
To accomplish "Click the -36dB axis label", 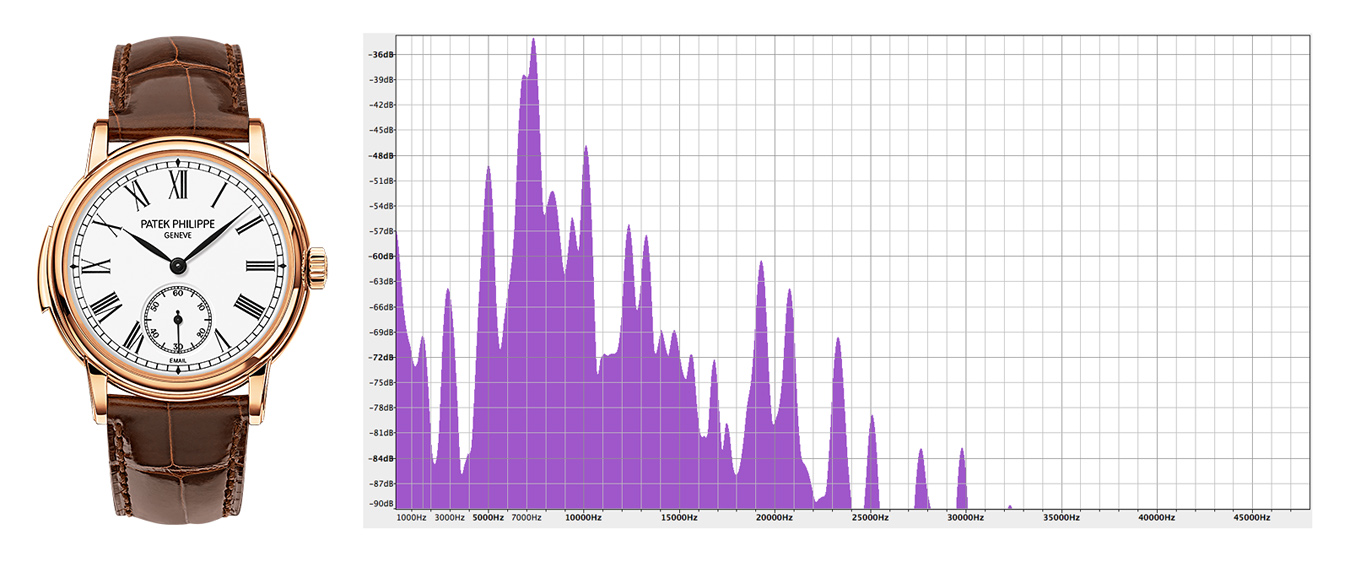I will 382,54.
